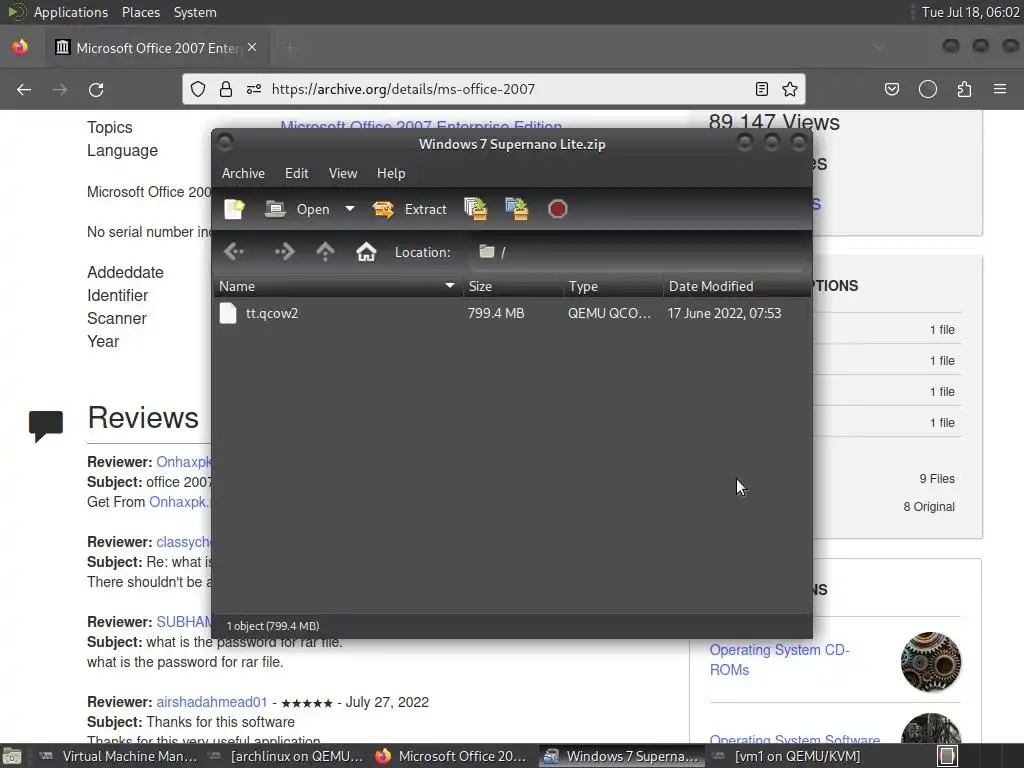Switch to Virtual Machine Manager taskbar item

click(118, 756)
